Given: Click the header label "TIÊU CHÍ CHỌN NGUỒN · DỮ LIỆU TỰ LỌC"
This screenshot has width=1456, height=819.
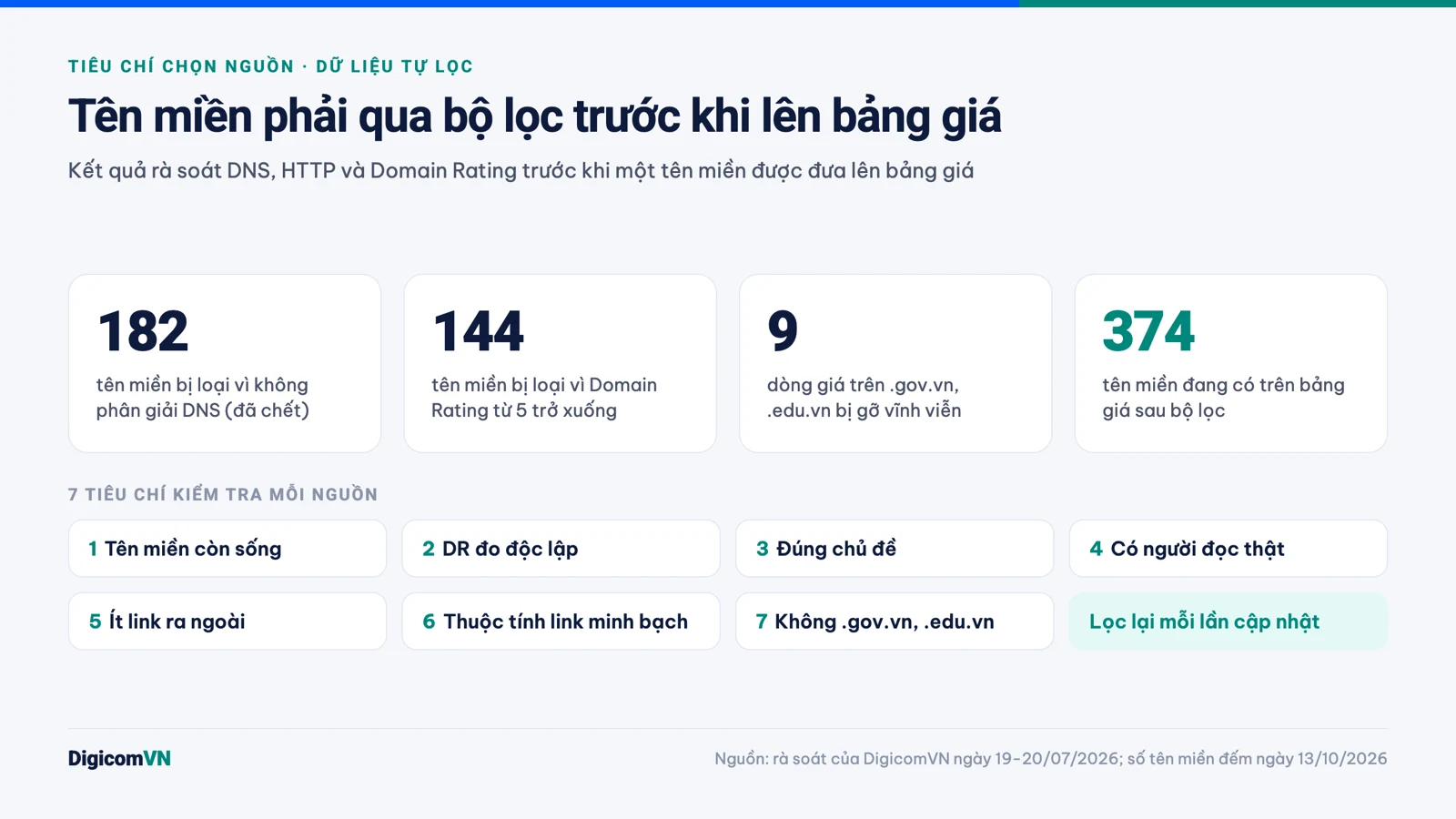Looking at the screenshot, I should tap(270, 66).
